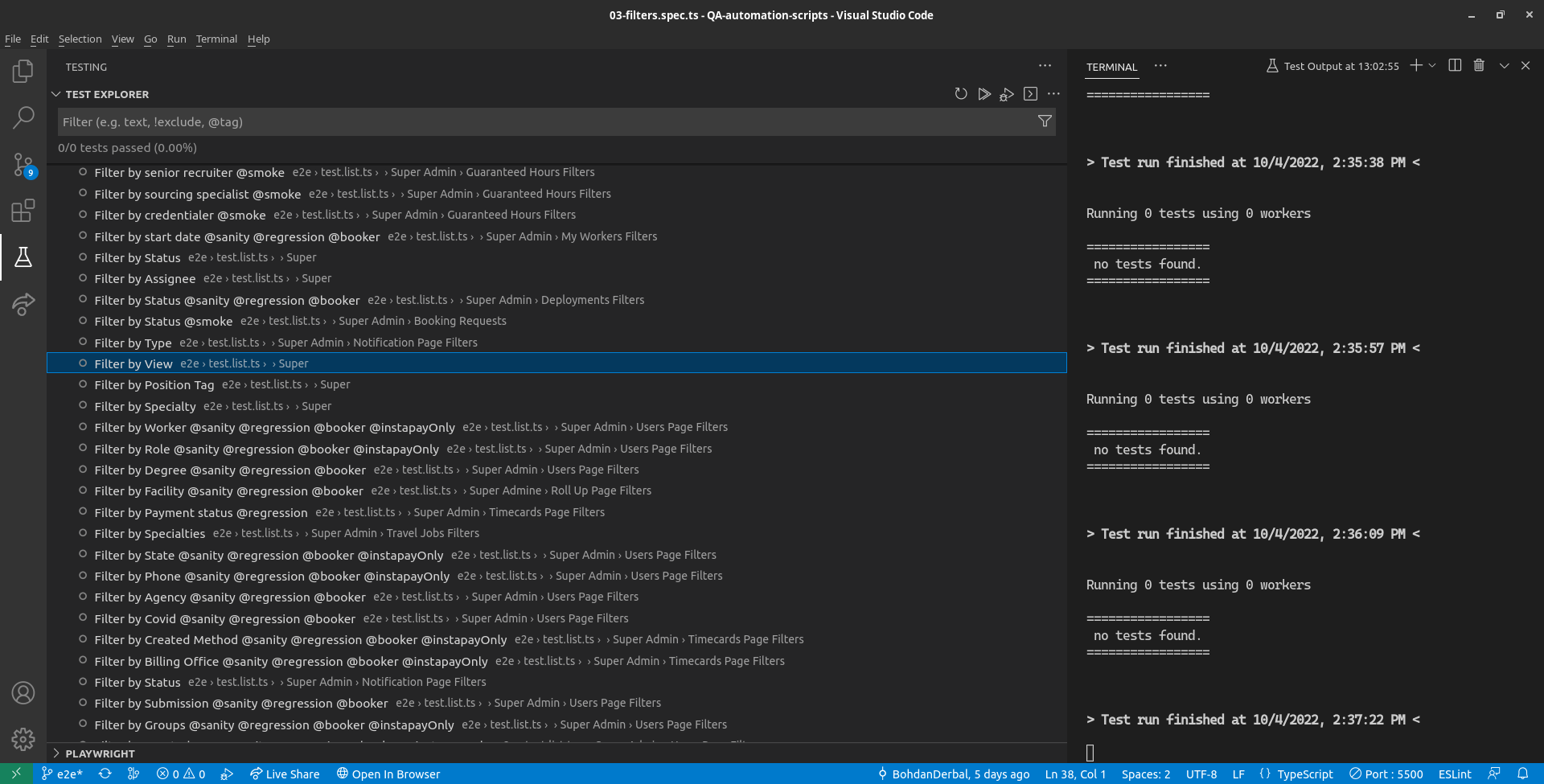Open terminal panel more actions ellipsis

coord(1160,66)
